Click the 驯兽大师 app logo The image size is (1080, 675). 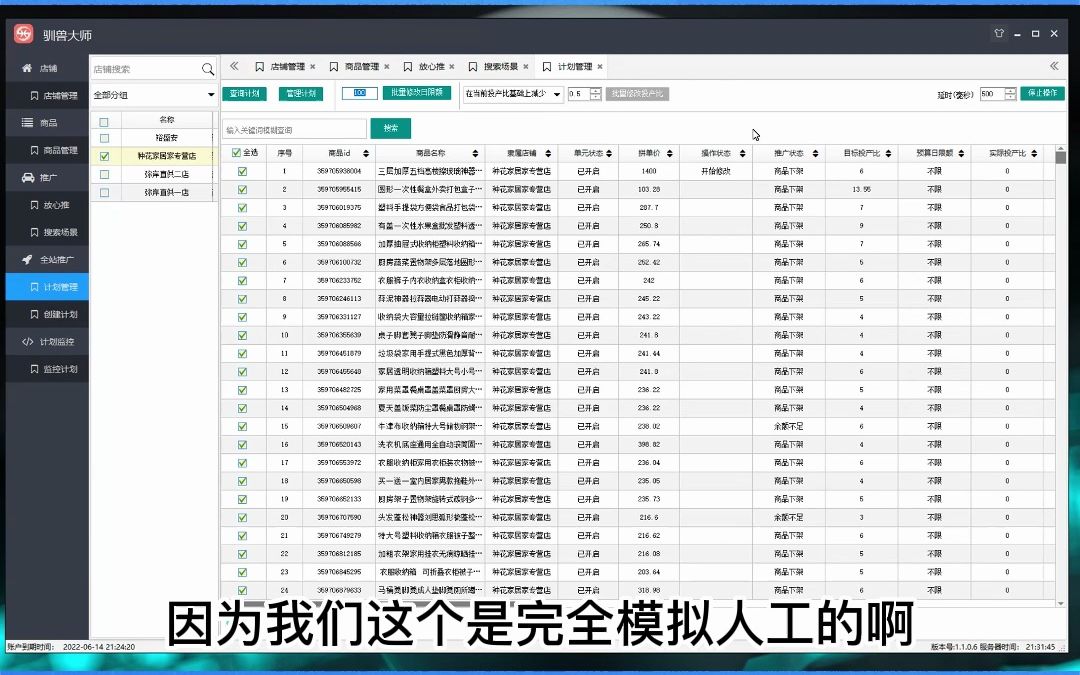23,34
